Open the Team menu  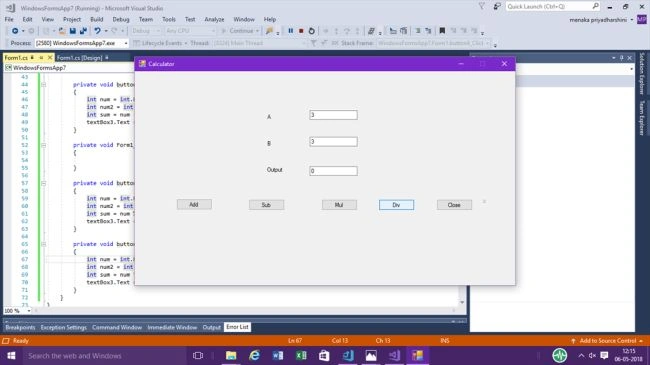click(x=146, y=19)
